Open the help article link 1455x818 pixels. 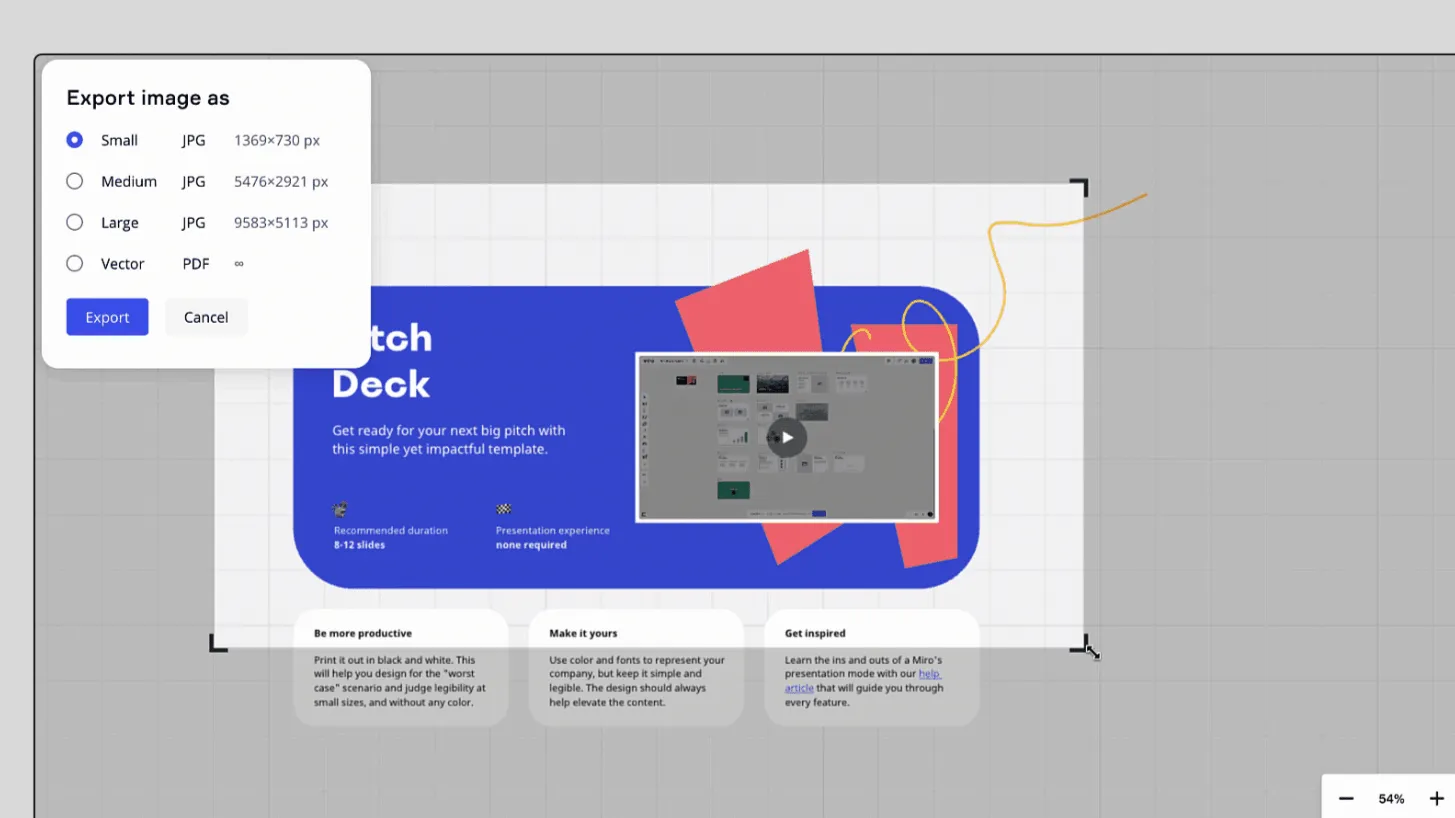(863, 680)
